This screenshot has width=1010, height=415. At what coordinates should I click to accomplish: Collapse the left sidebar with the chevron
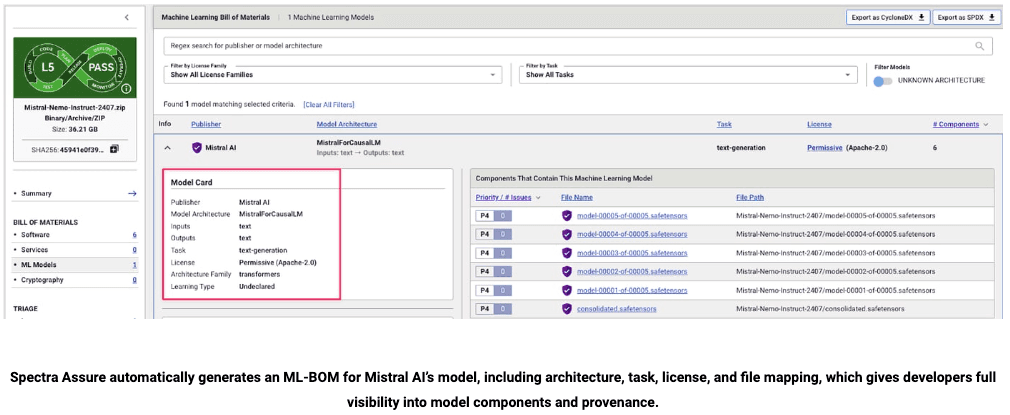pos(126,17)
